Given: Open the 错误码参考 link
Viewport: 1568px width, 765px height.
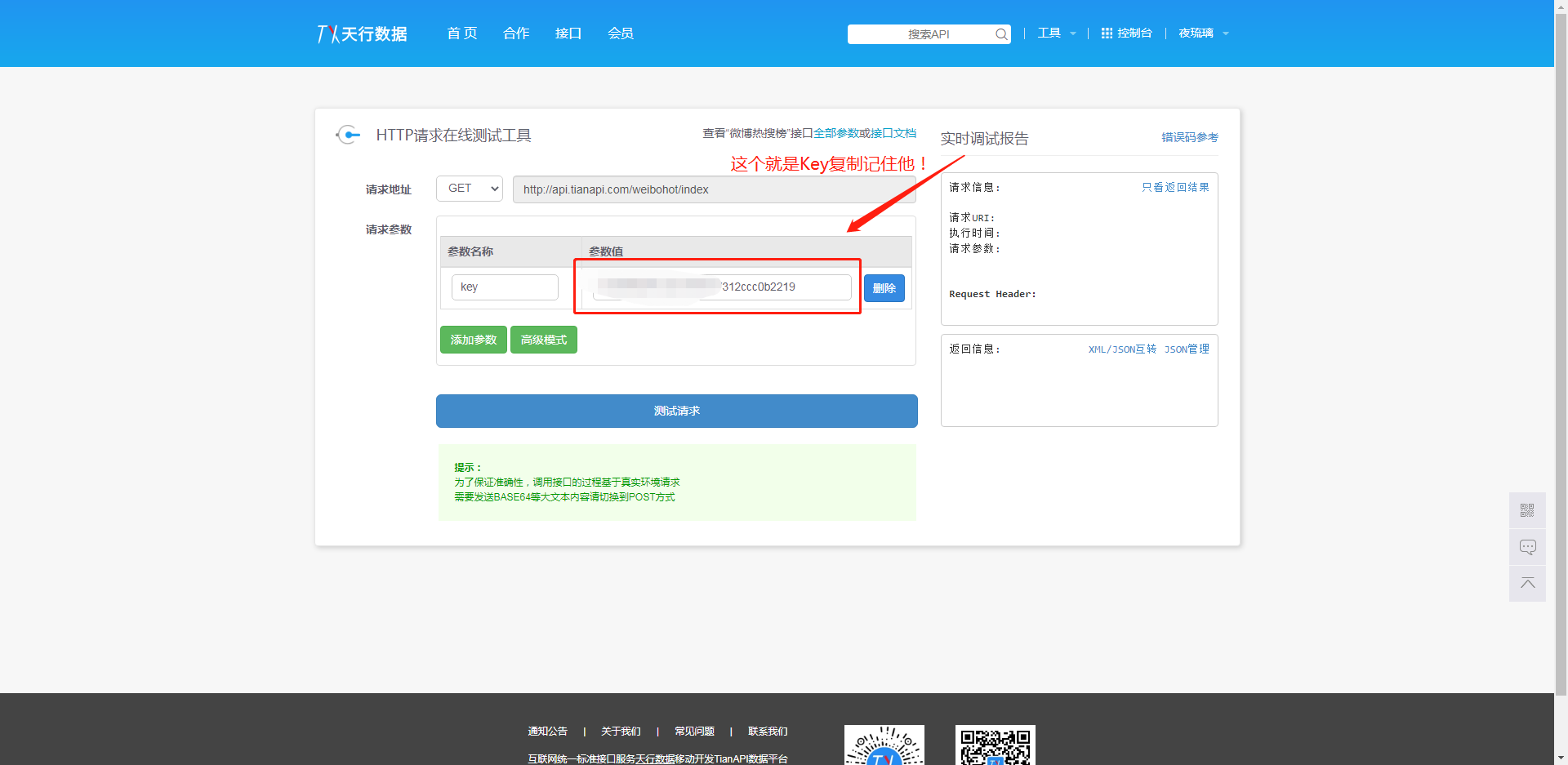Looking at the screenshot, I should point(1190,137).
